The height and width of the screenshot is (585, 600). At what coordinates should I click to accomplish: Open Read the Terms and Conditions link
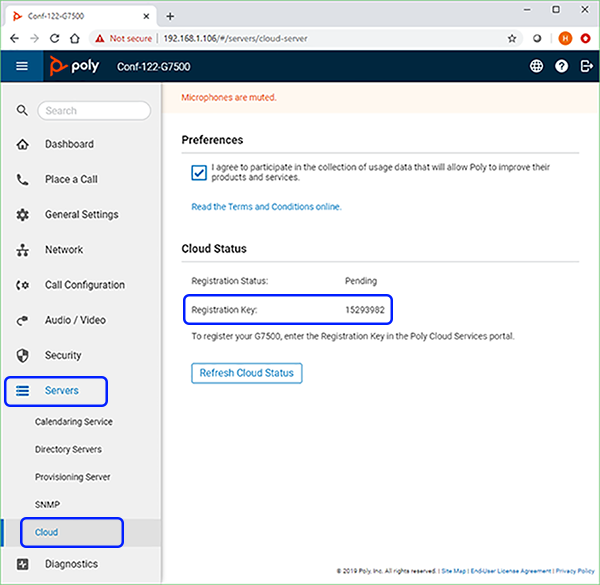(x=266, y=207)
